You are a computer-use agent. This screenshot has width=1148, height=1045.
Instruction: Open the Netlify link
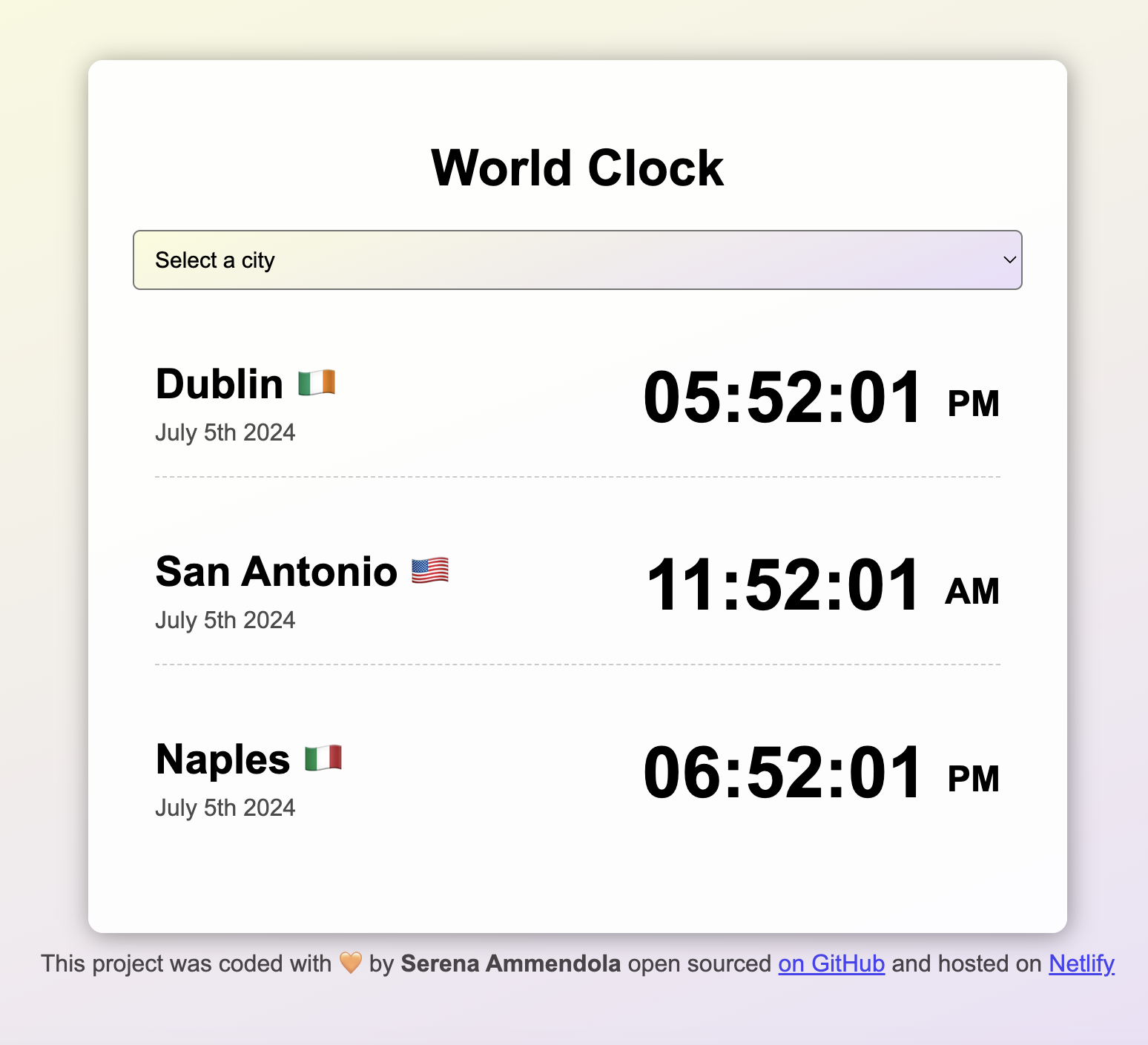(x=1081, y=963)
